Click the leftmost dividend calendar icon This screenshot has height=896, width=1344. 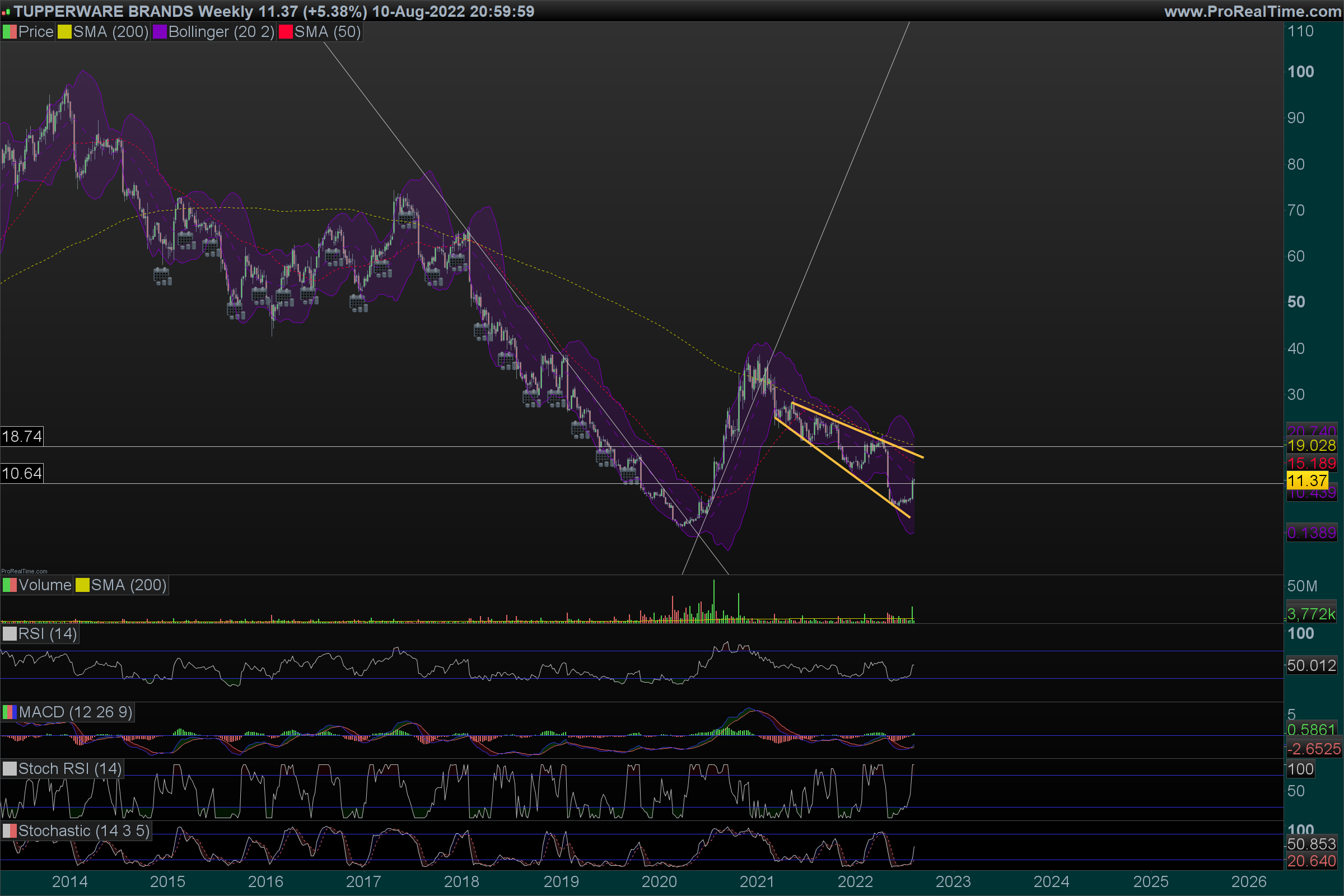[162, 277]
